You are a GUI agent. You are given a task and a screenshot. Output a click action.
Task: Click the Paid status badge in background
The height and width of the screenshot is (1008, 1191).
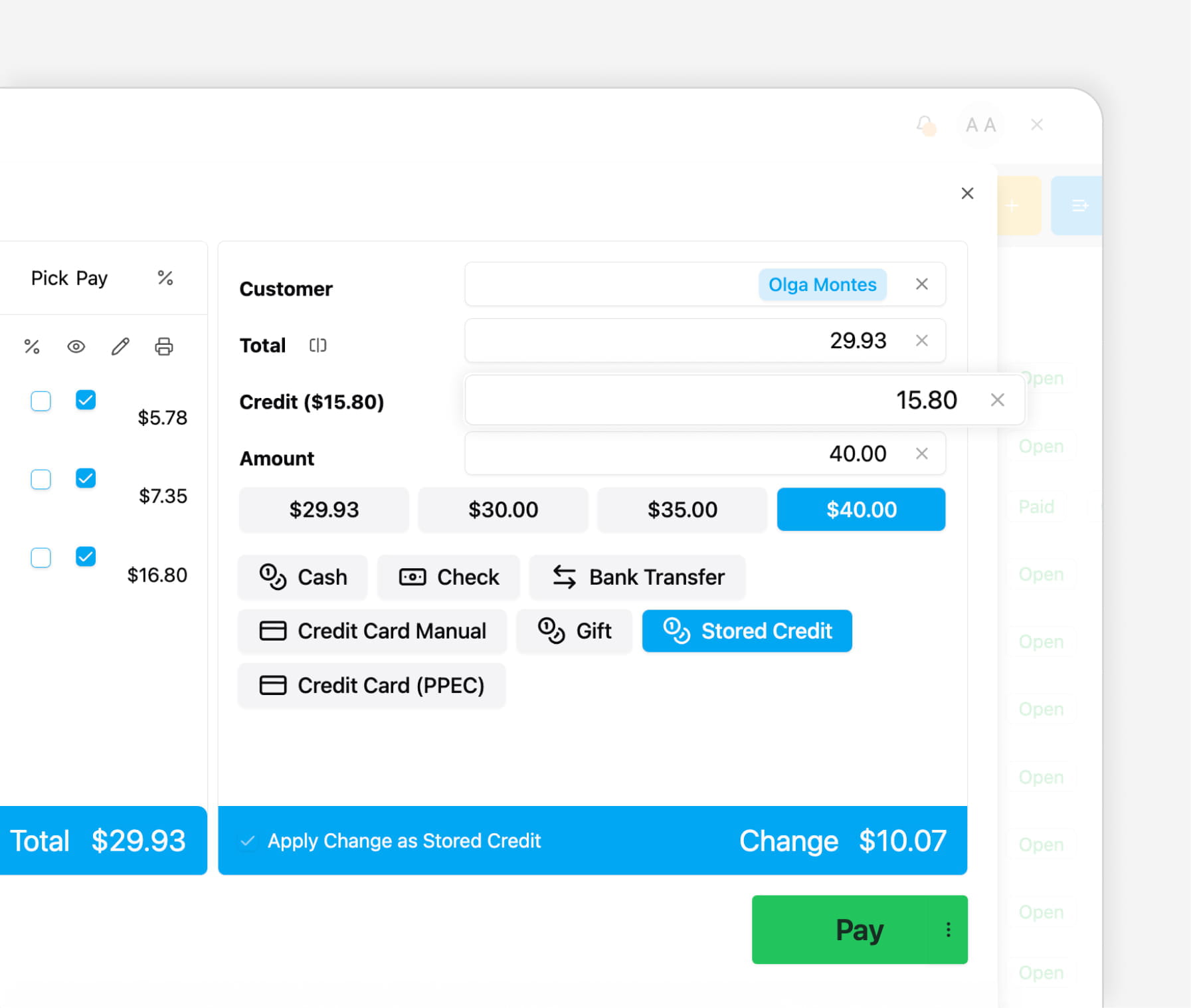[x=1036, y=507]
